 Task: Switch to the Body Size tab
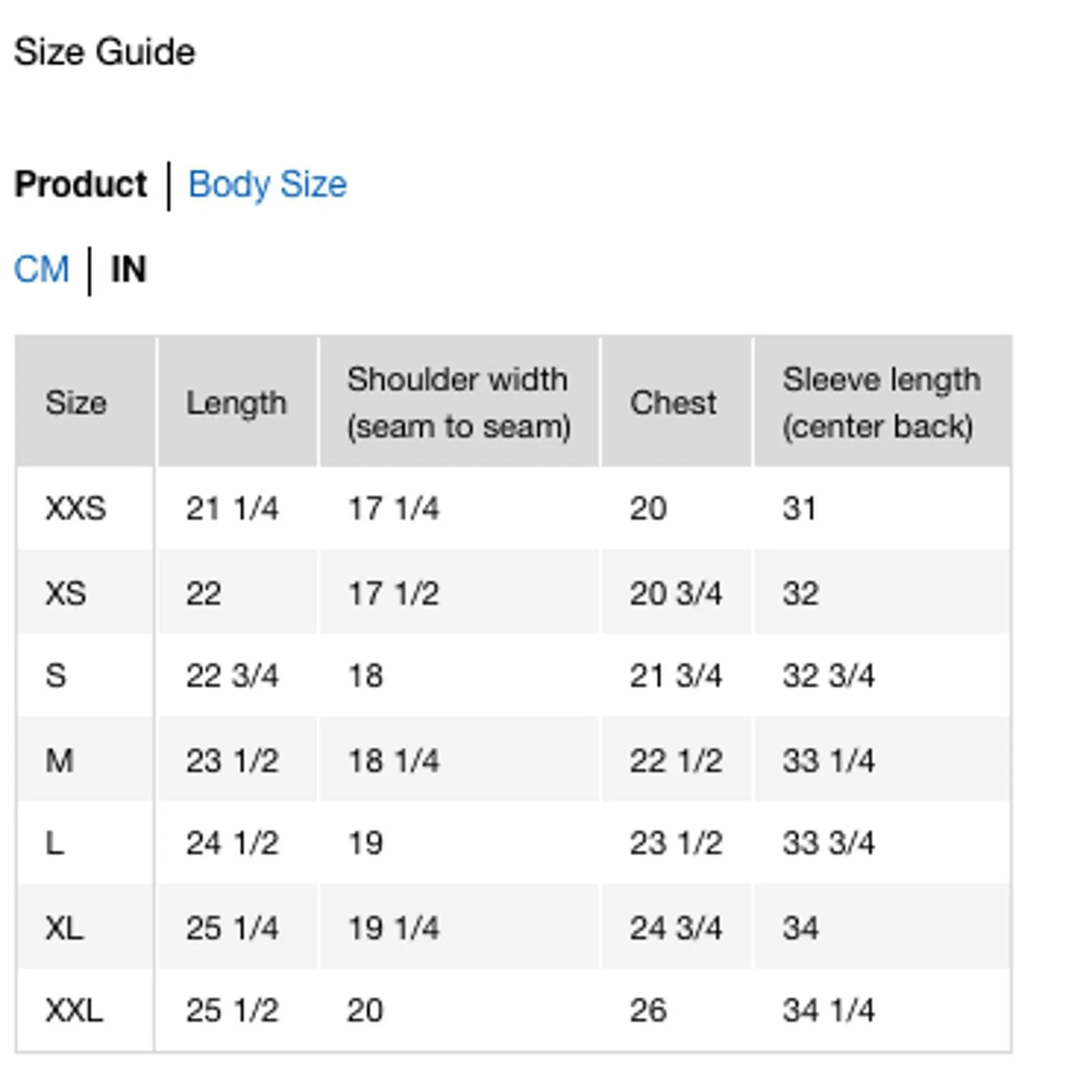[267, 184]
